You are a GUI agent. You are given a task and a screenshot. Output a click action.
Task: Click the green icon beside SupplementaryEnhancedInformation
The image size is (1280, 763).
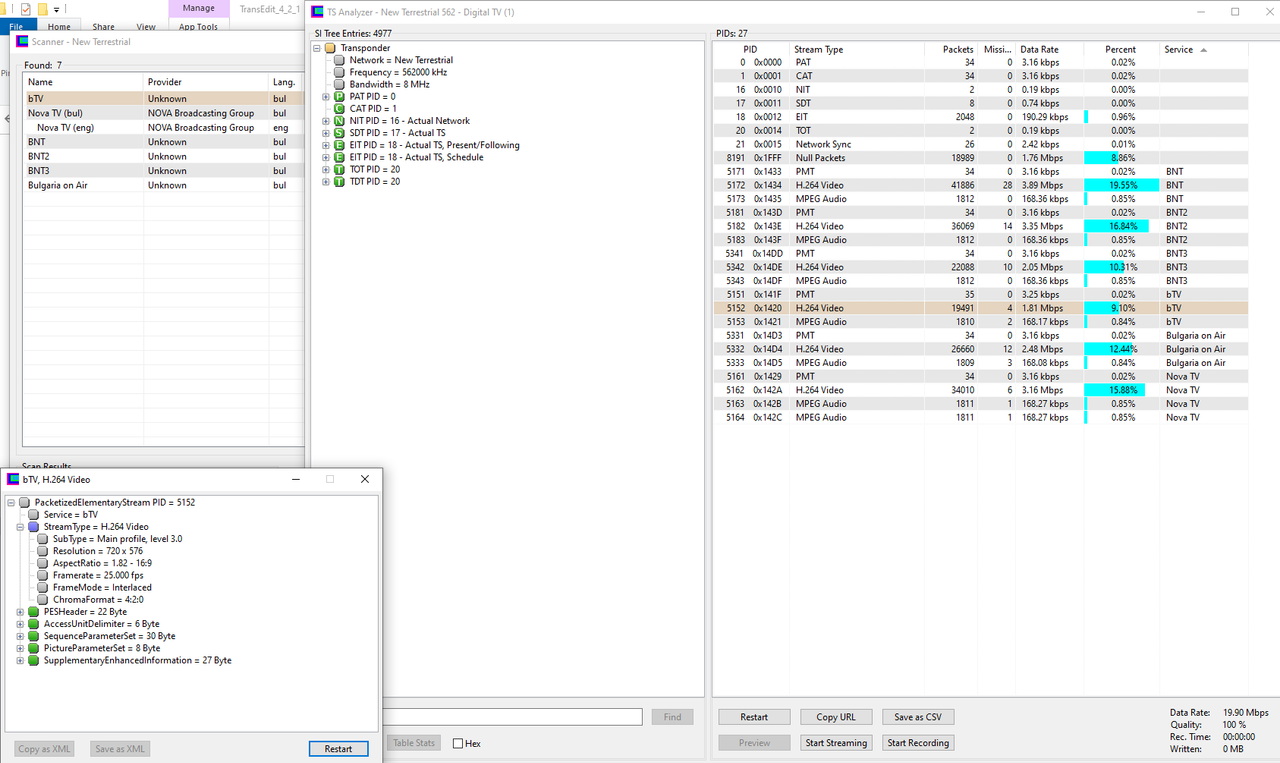click(x=34, y=660)
